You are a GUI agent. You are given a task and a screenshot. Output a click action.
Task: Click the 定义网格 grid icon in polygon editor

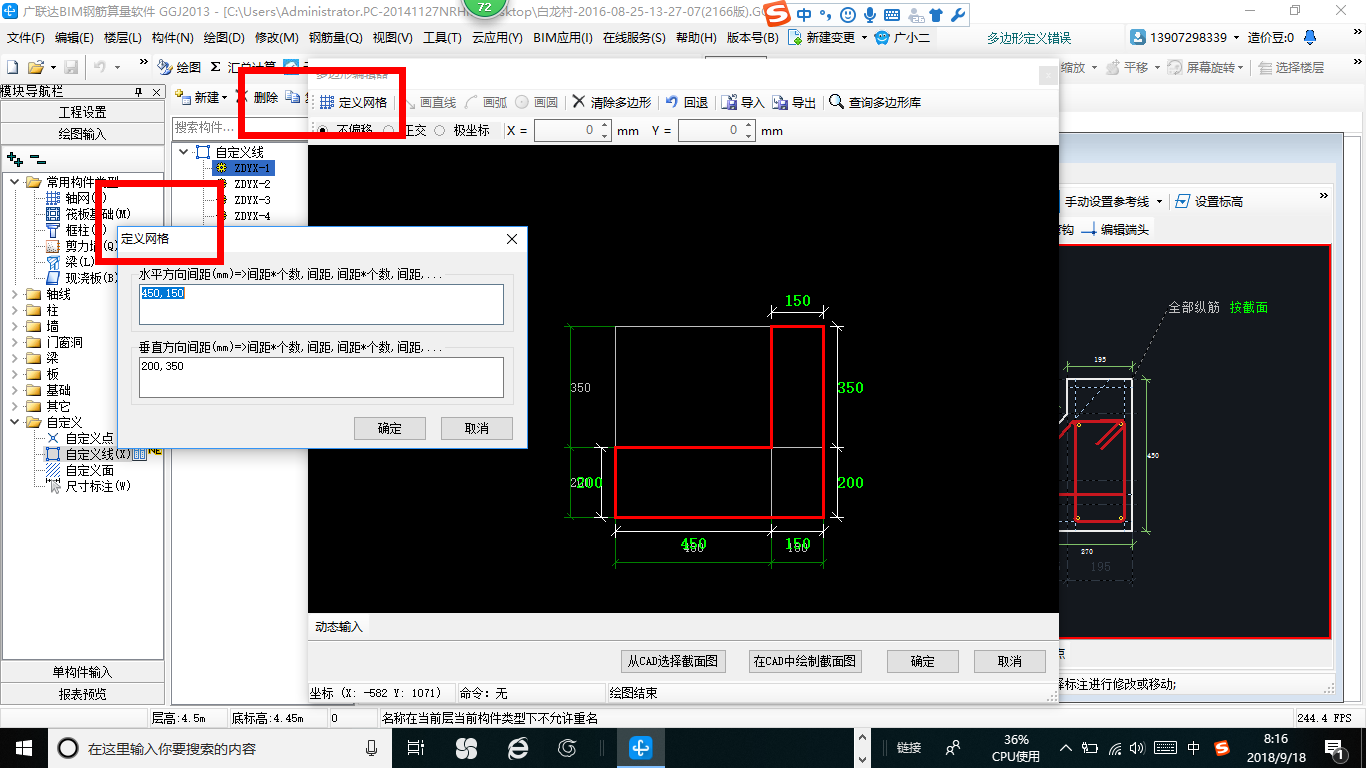(327, 102)
